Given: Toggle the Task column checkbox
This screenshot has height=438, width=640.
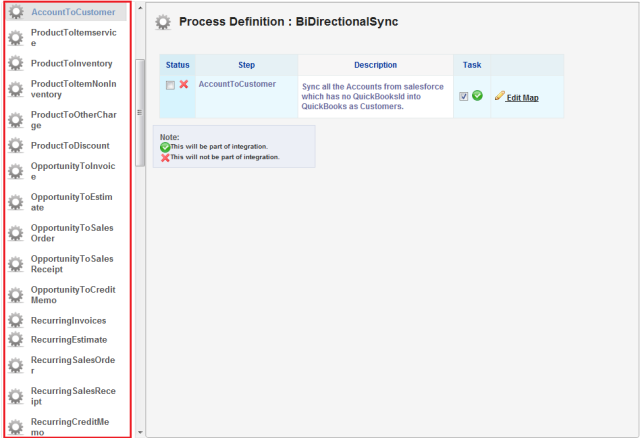Looking at the screenshot, I should (464, 96).
